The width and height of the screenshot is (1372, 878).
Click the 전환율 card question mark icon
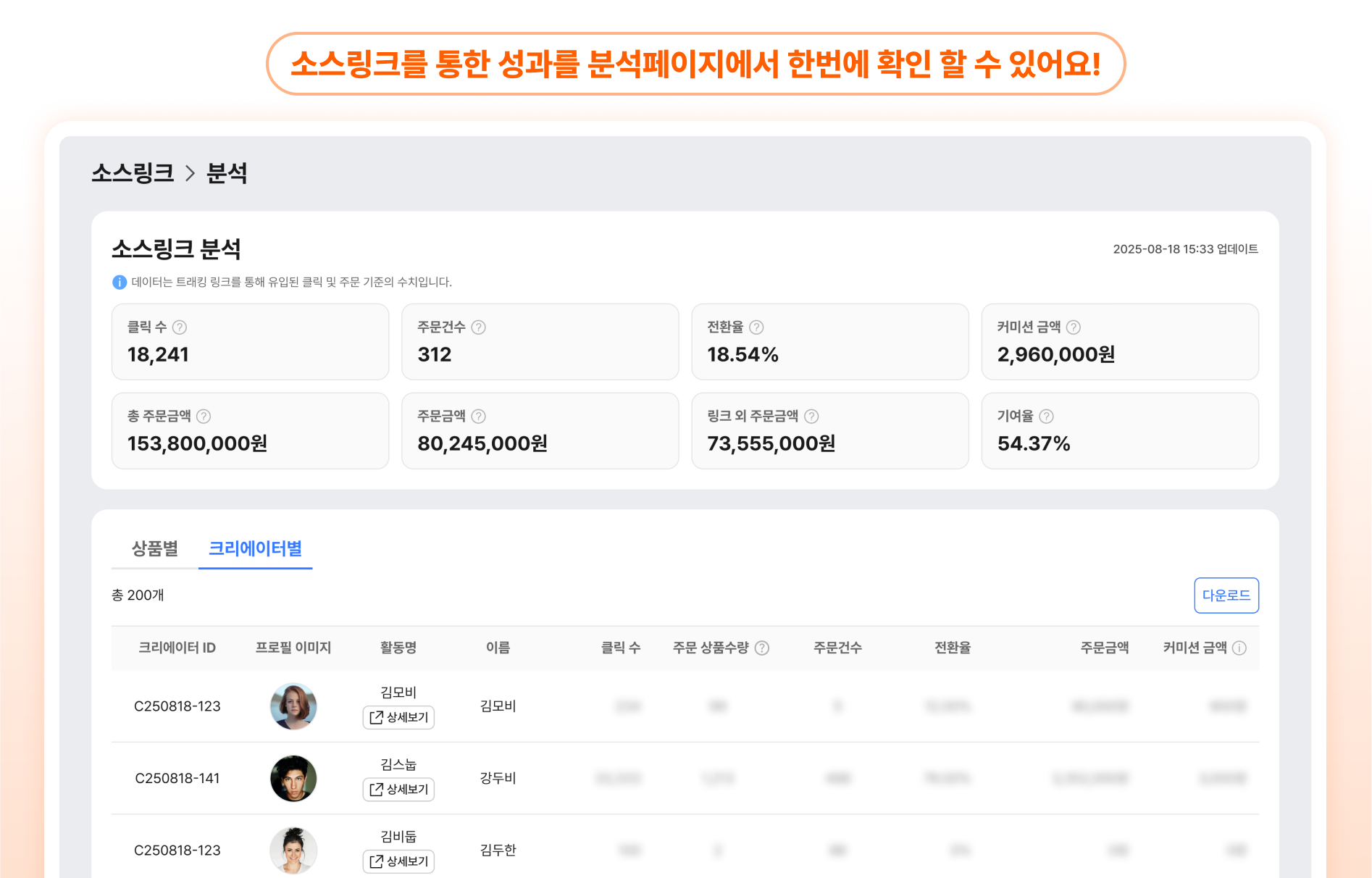(x=756, y=327)
